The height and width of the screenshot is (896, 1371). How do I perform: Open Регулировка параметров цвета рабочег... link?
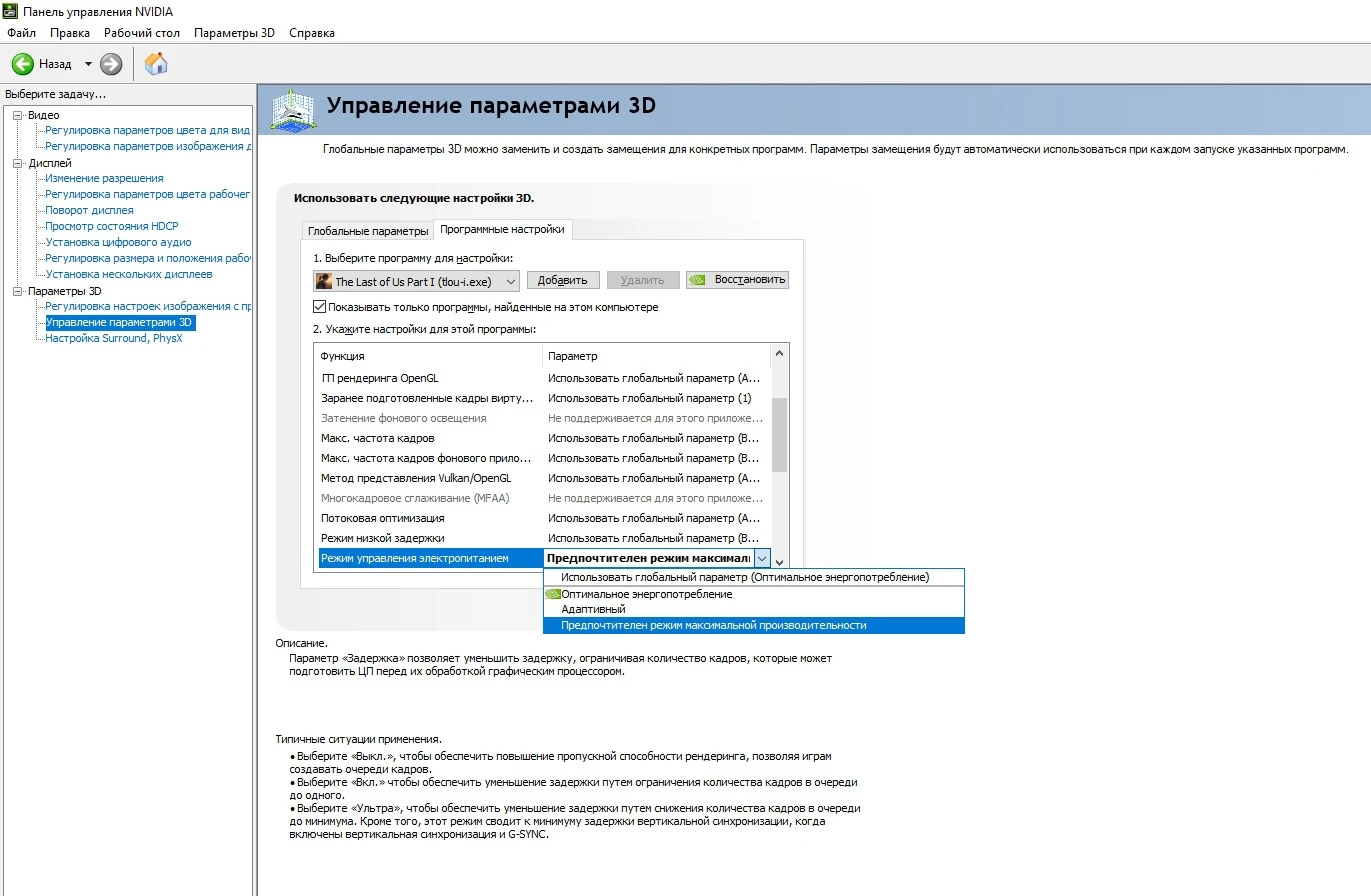click(x=147, y=194)
